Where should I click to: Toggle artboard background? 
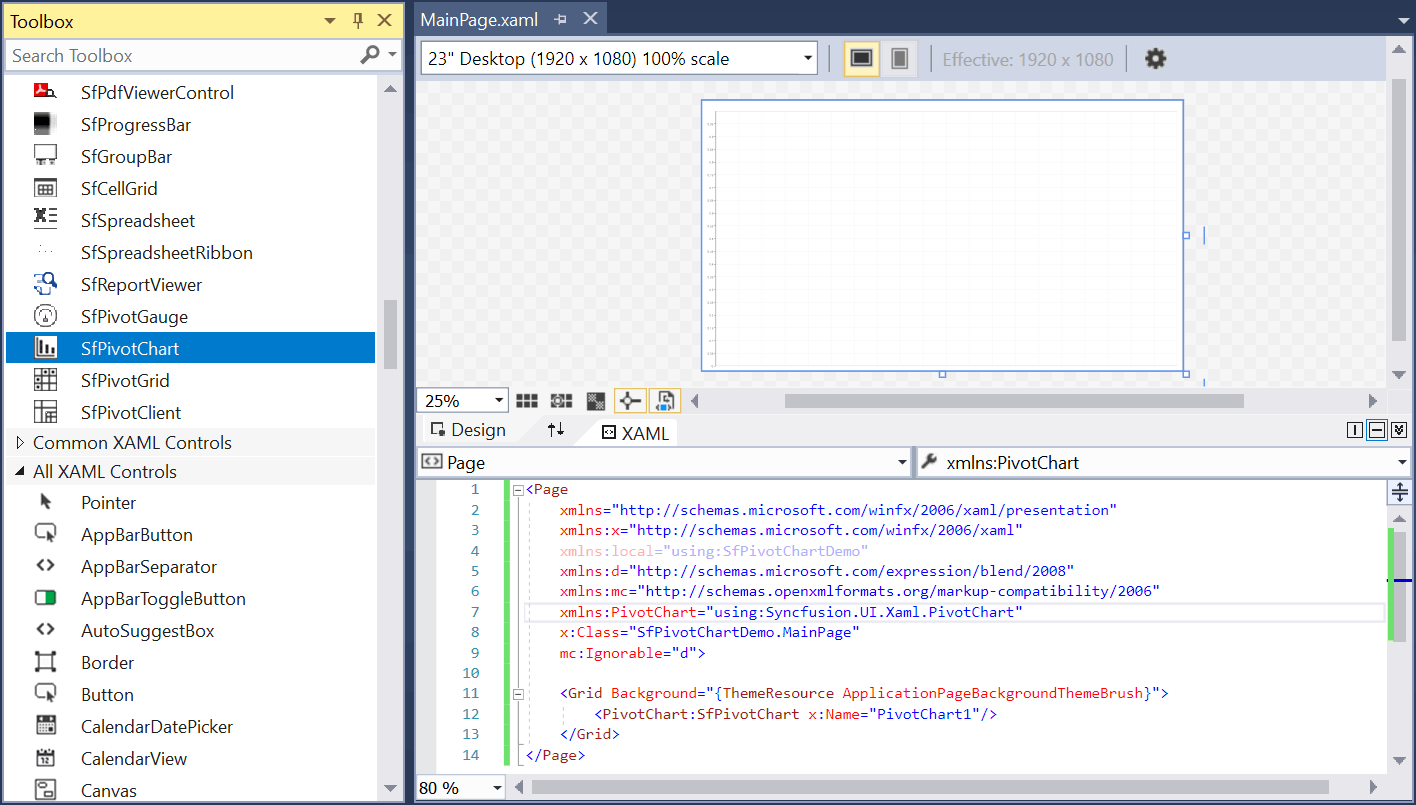595,401
